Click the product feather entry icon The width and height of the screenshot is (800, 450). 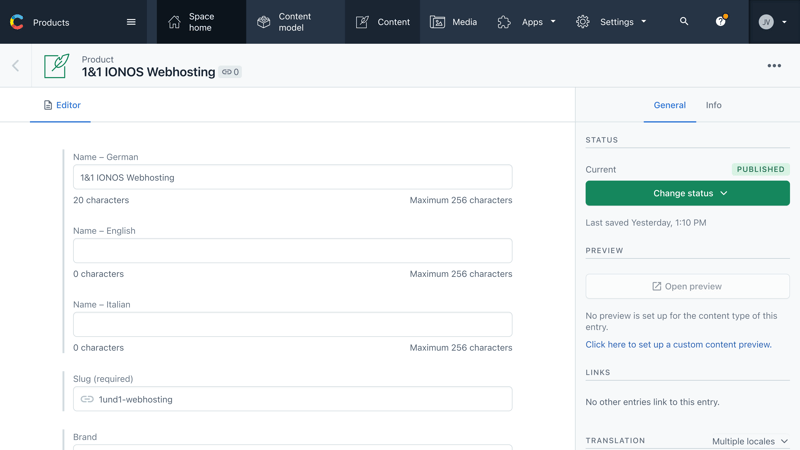coord(57,66)
